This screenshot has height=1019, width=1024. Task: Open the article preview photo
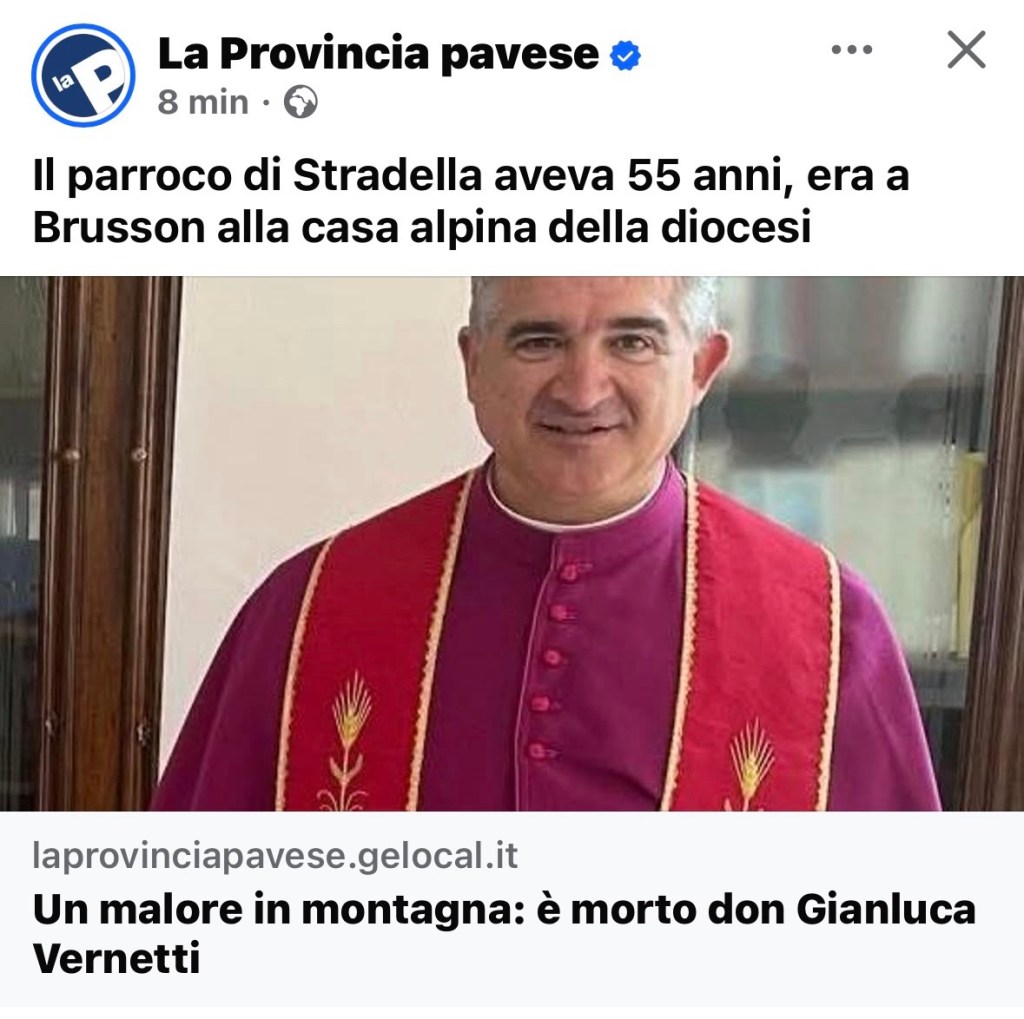tap(512, 543)
